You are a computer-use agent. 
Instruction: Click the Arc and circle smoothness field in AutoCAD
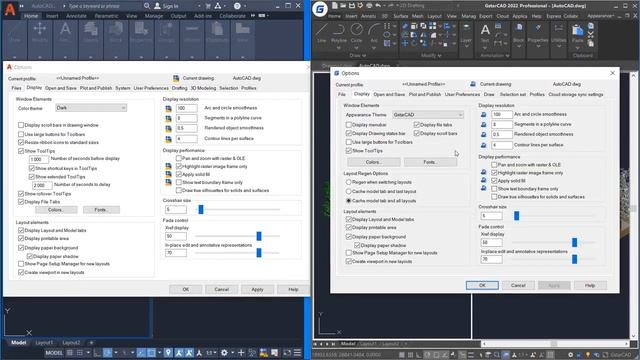187,108
